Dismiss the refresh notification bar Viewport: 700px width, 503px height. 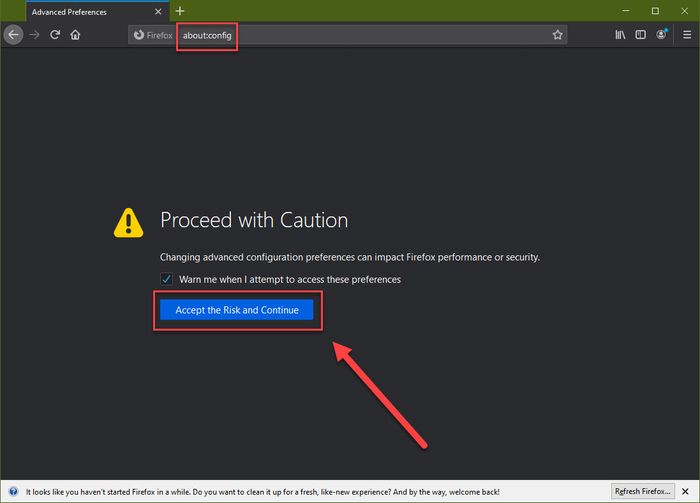click(685, 491)
